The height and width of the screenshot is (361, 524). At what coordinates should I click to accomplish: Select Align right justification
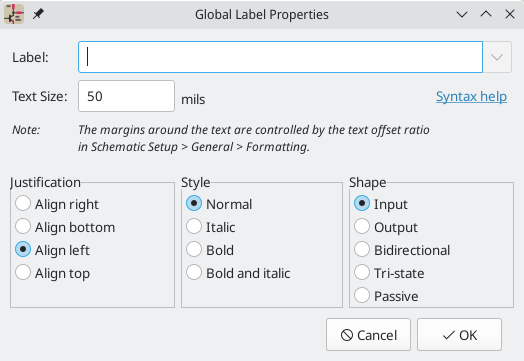pyautogui.click(x=57, y=204)
